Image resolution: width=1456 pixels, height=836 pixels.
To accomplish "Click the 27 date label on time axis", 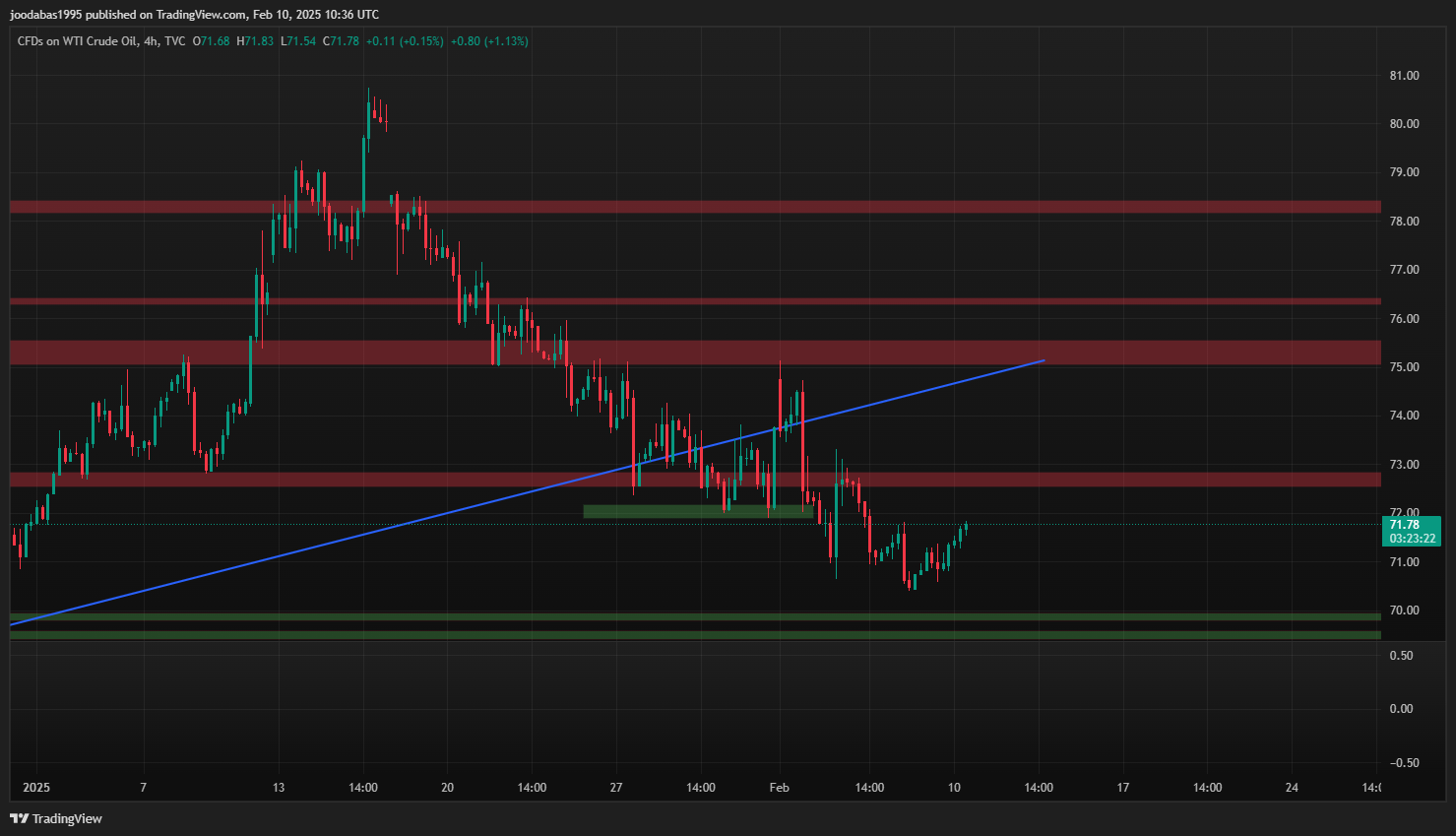I will (616, 788).
